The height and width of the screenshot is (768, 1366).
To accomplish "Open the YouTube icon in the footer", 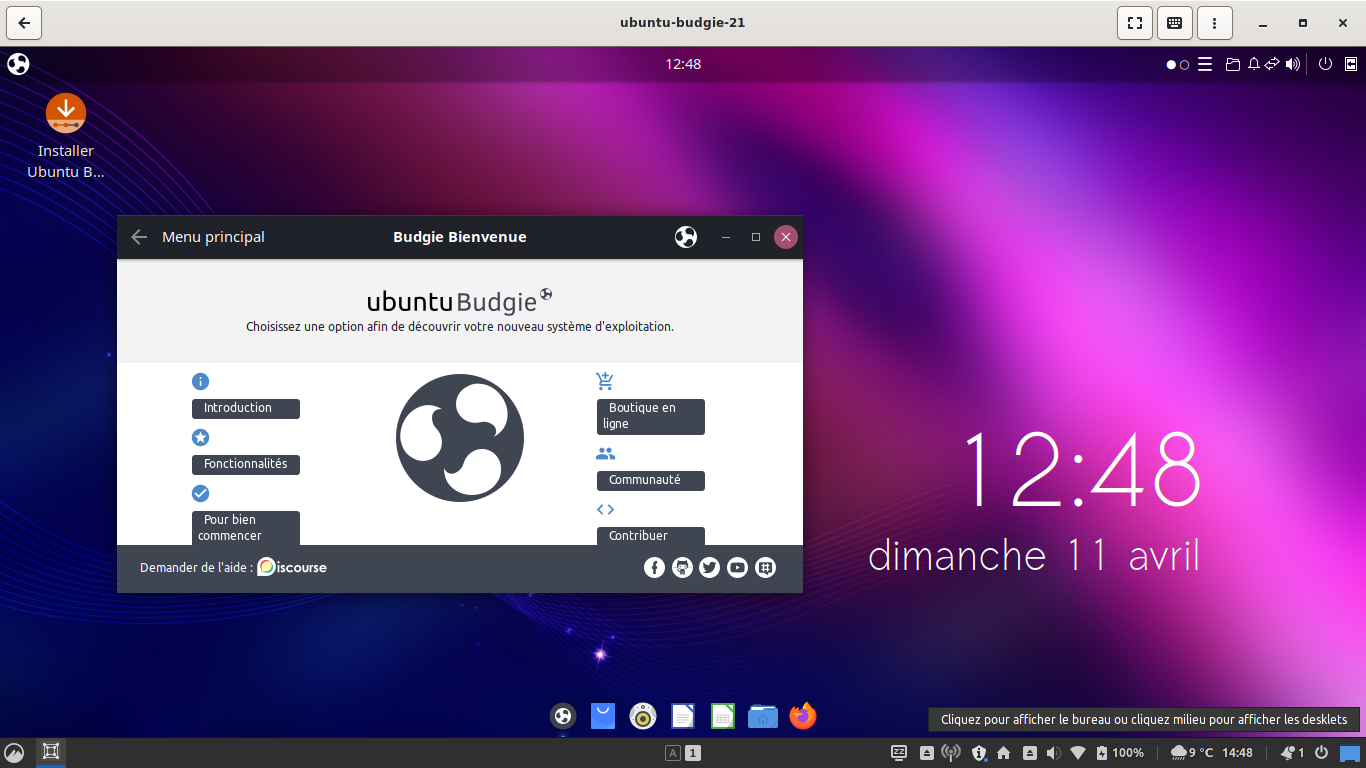I will coord(738,568).
